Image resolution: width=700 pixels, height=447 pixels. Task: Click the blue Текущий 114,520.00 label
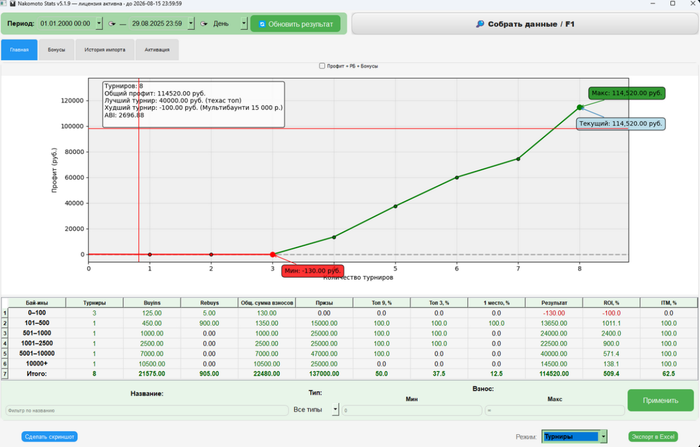(x=621, y=123)
